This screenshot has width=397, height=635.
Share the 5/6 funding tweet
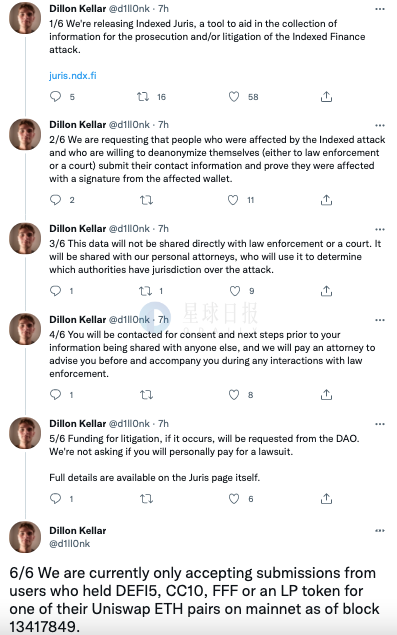[x=327, y=499]
